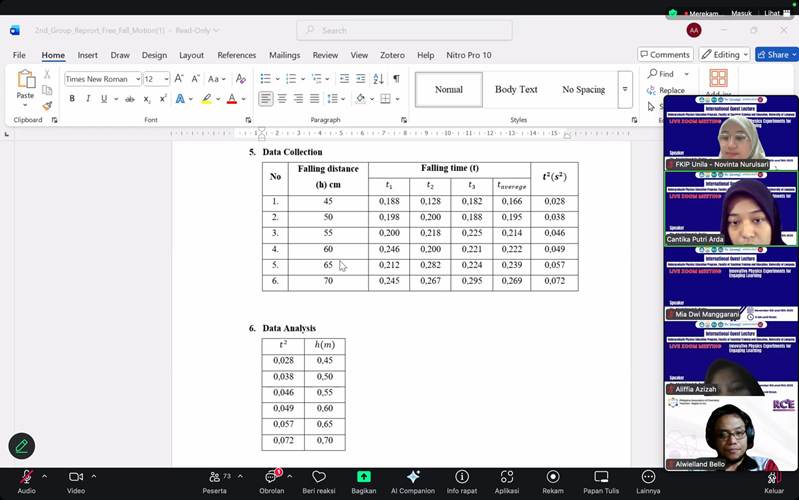Expand the Styles gallery list
The width and height of the screenshot is (799, 500).
625,89
